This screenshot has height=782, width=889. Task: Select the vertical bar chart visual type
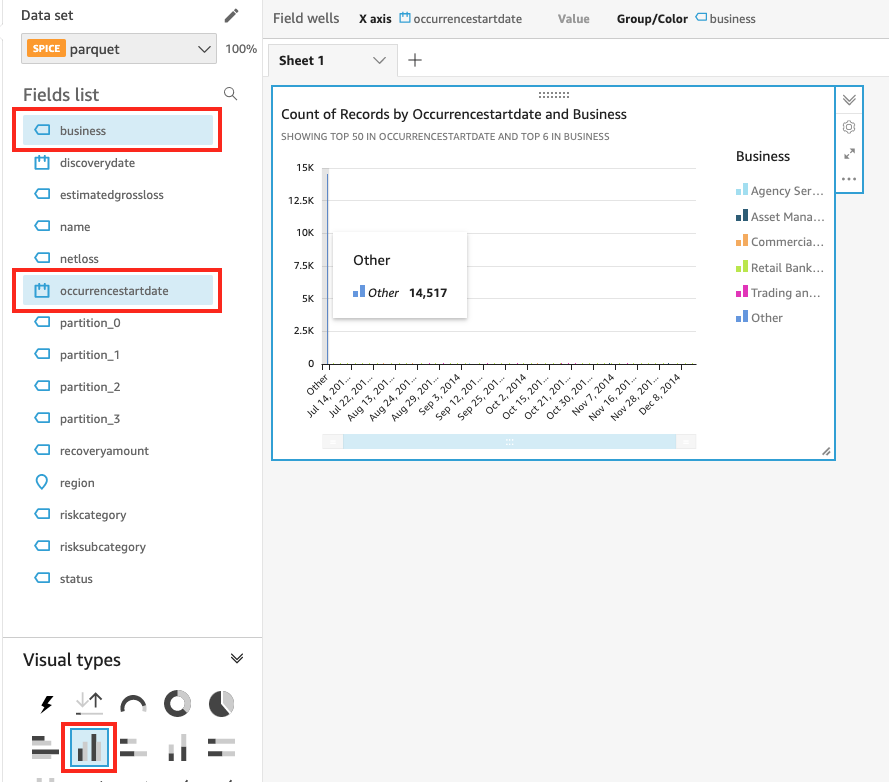pyautogui.click(x=90, y=747)
